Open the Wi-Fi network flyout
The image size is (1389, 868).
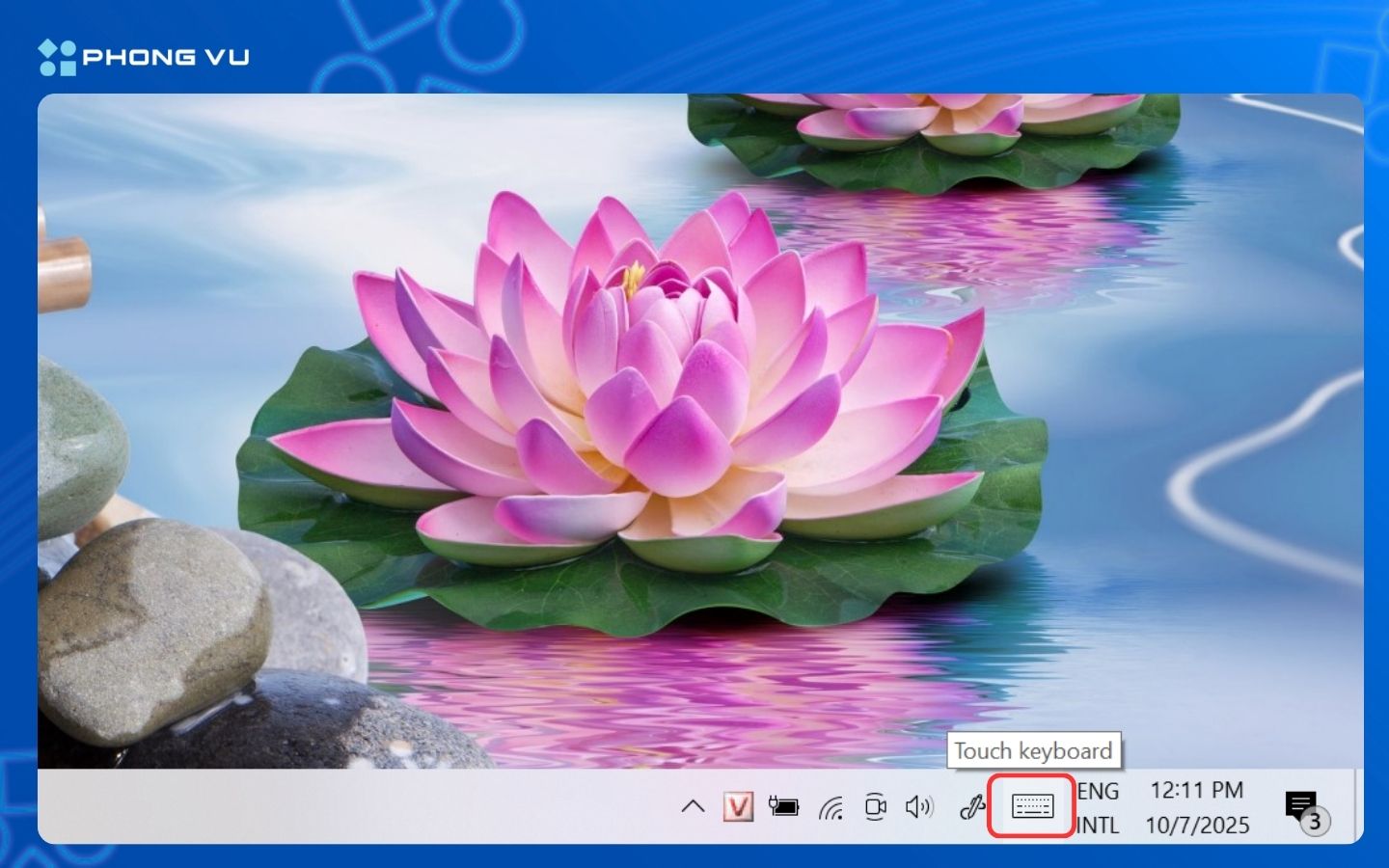[x=831, y=807]
